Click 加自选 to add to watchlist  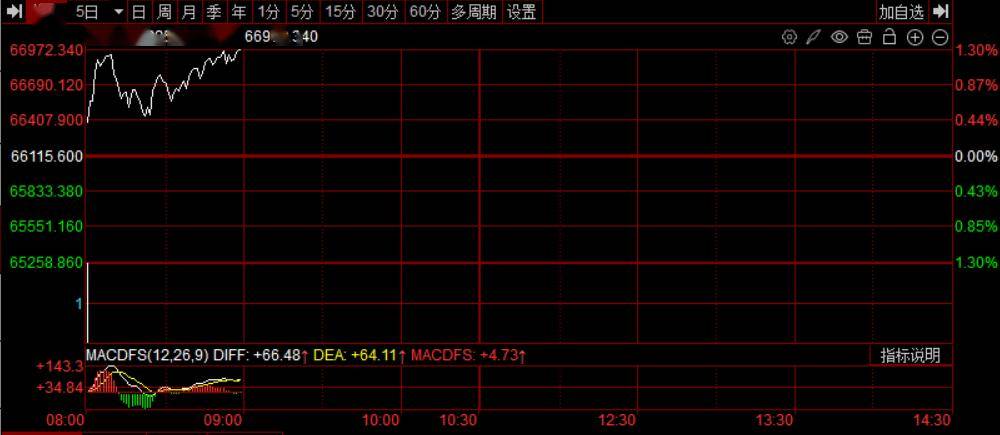pos(901,11)
